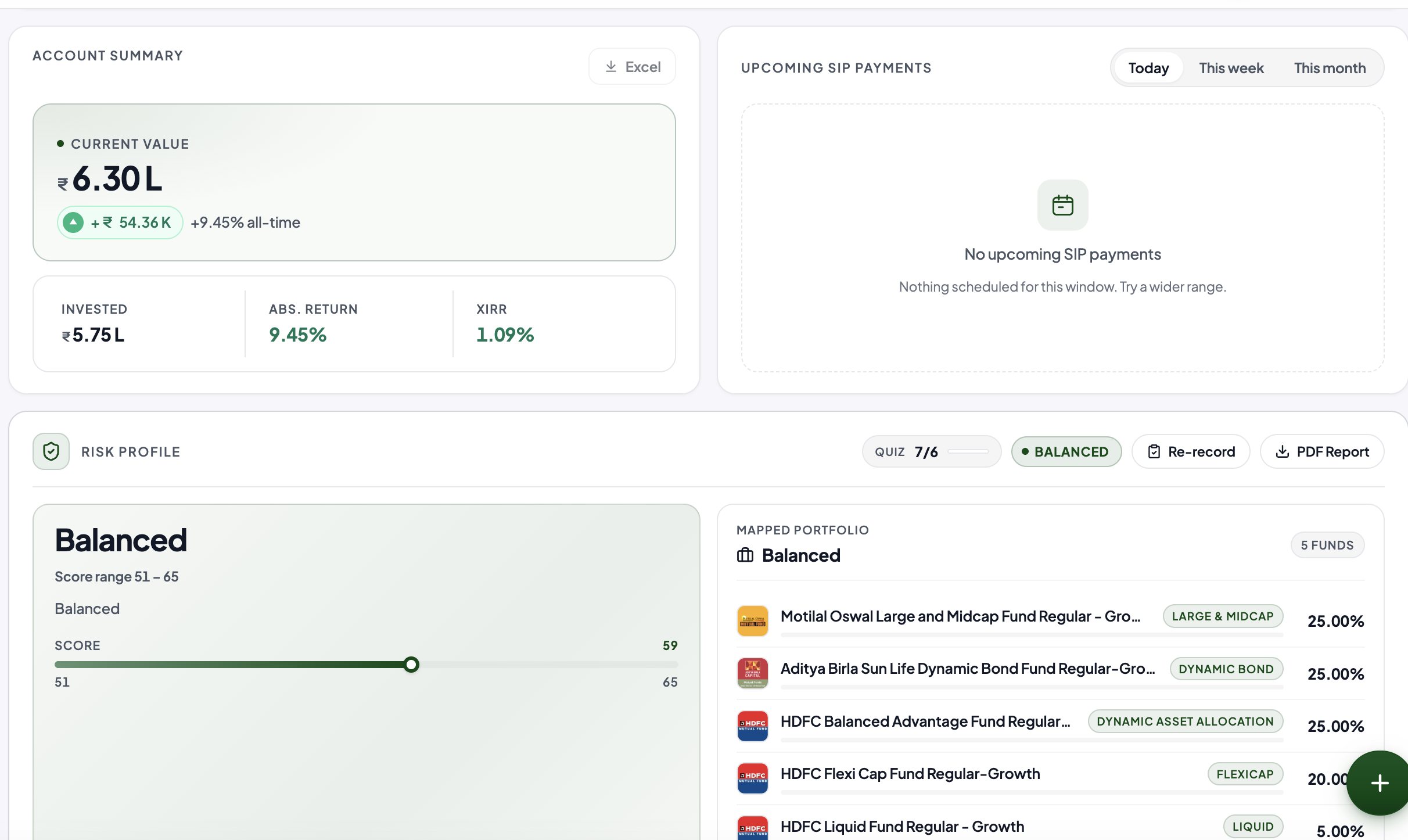Download the PDF Report
Image resolution: width=1408 pixels, height=840 pixels.
pyautogui.click(x=1322, y=451)
